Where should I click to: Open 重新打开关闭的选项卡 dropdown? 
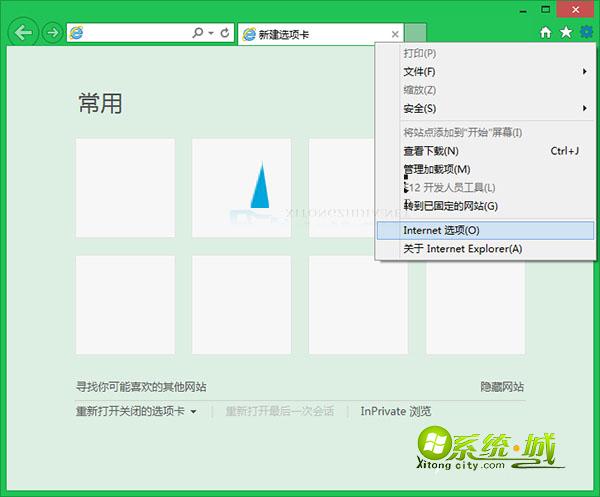pos(136,411)
